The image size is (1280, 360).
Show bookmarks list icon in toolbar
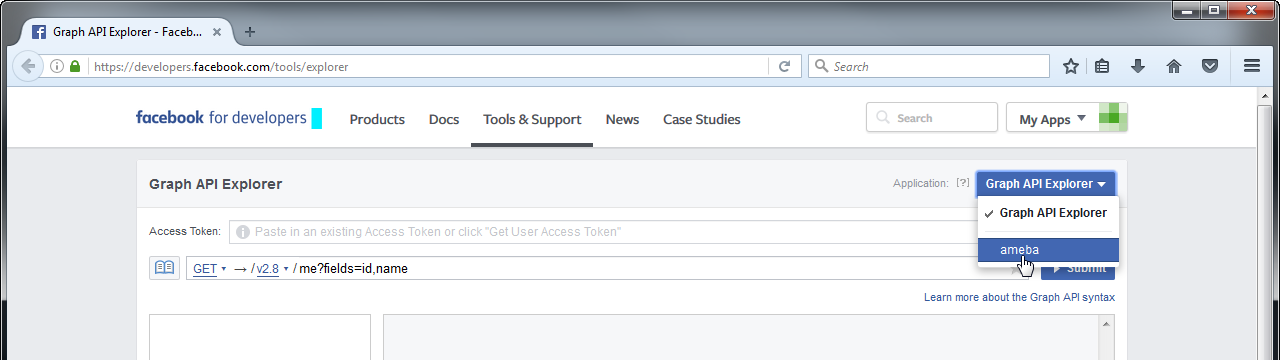pyautogui.click(x=1102, y=67)
